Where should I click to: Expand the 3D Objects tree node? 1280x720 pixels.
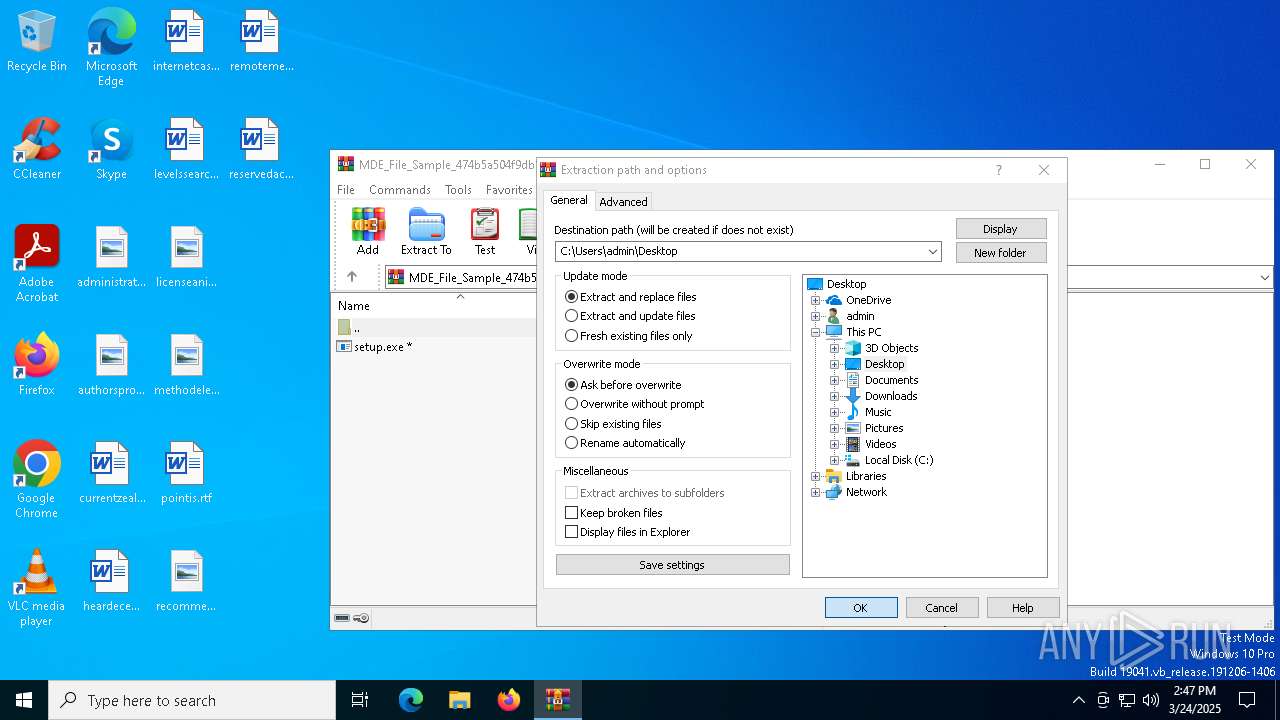point(834,348)
